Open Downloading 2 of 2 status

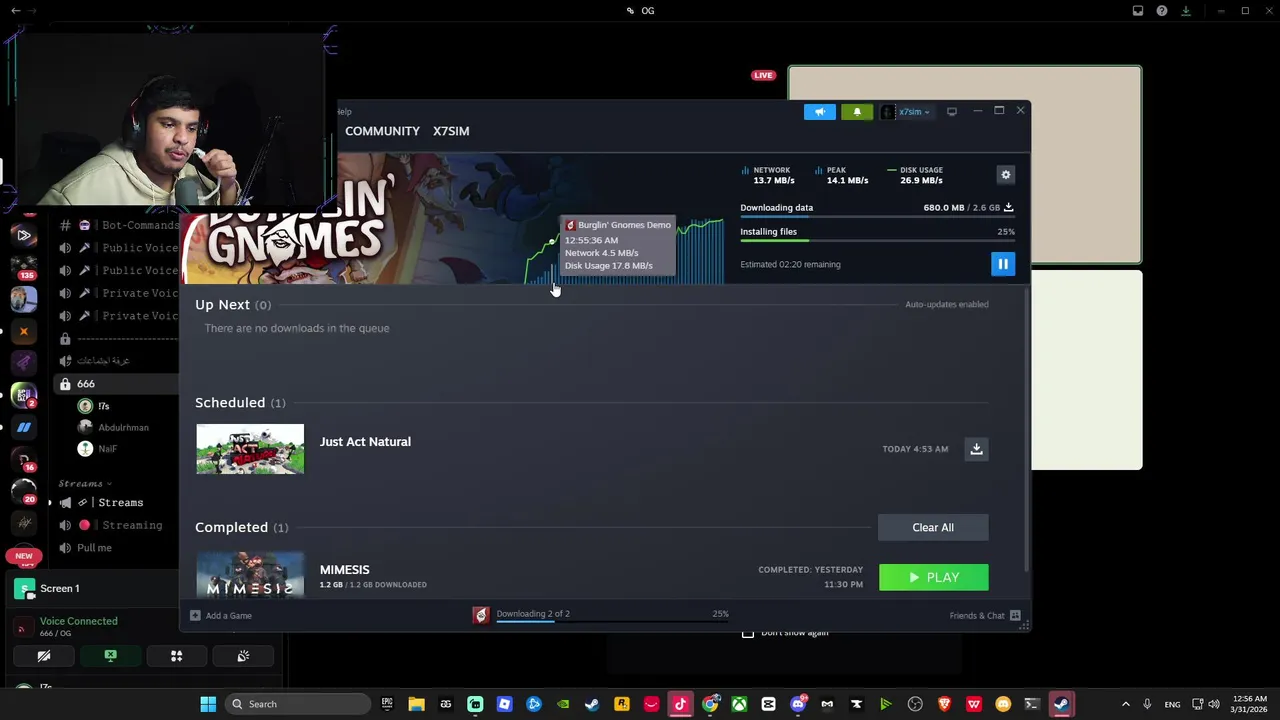[533, 613]
